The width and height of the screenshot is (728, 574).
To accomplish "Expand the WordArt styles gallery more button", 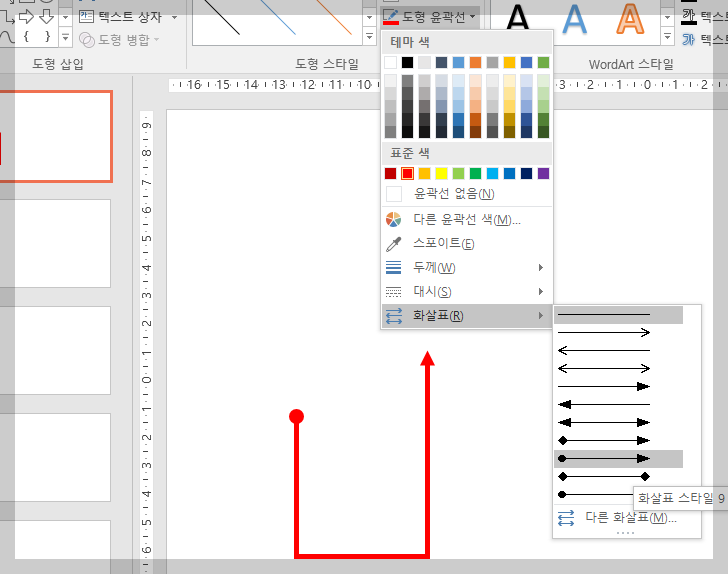I will tap(667, 36).
